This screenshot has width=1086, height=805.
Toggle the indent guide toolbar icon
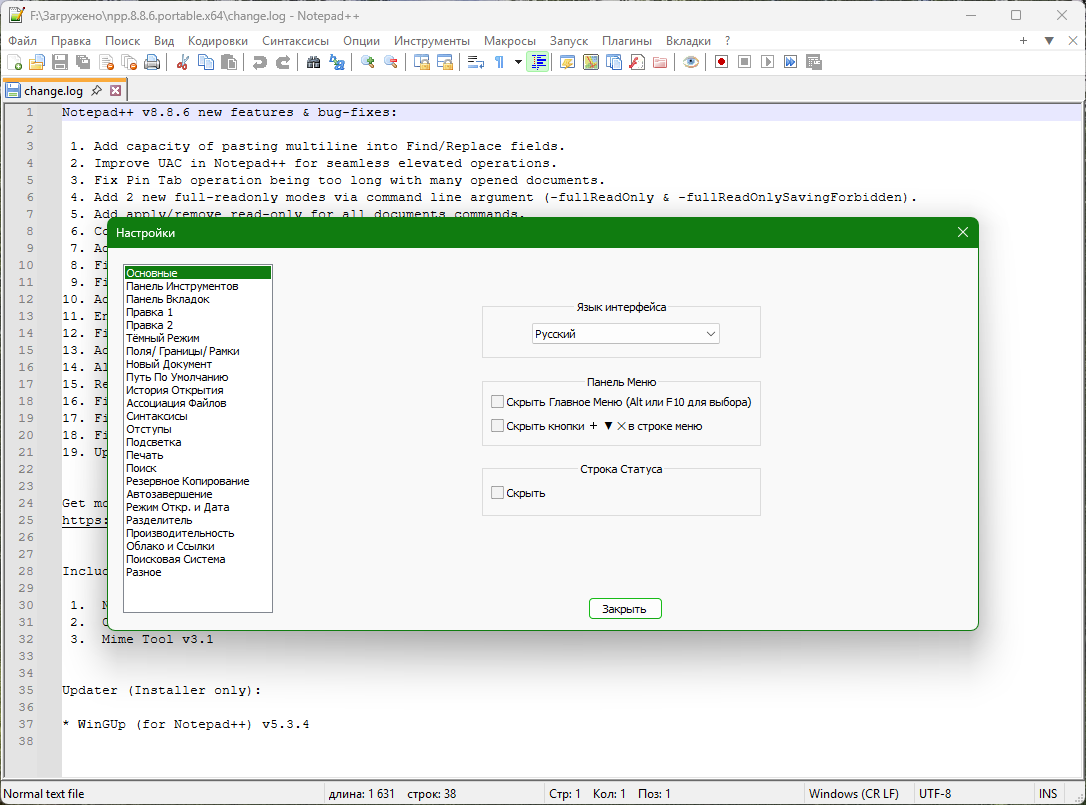(537, 62)
